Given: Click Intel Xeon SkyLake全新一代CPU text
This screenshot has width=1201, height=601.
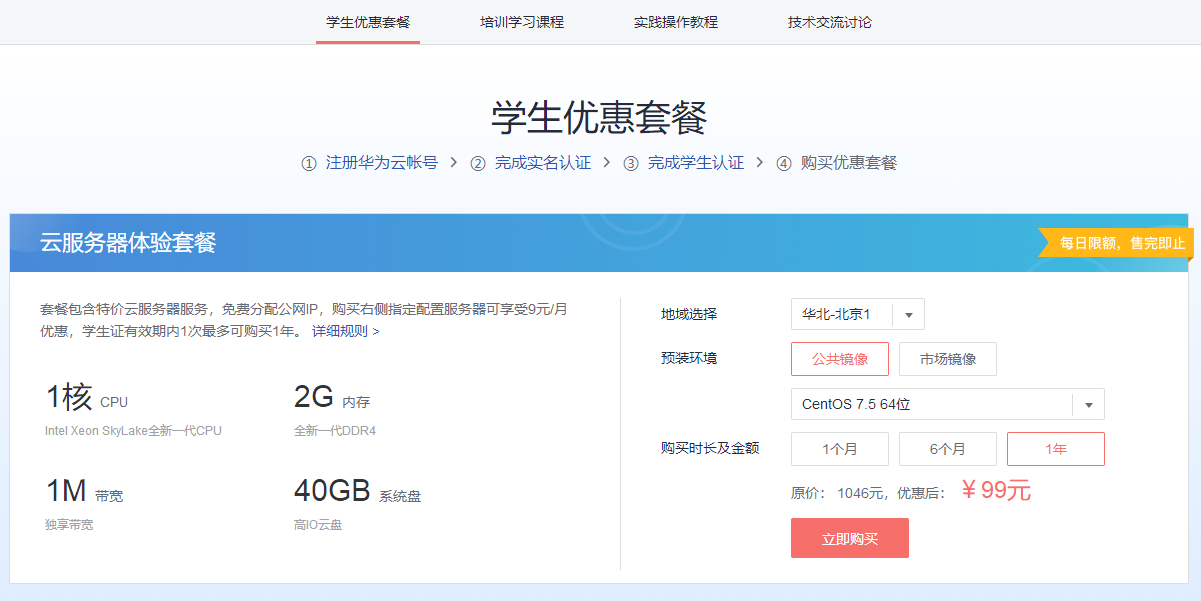Looking at the screenshot, I should click(x=133, y=431).
